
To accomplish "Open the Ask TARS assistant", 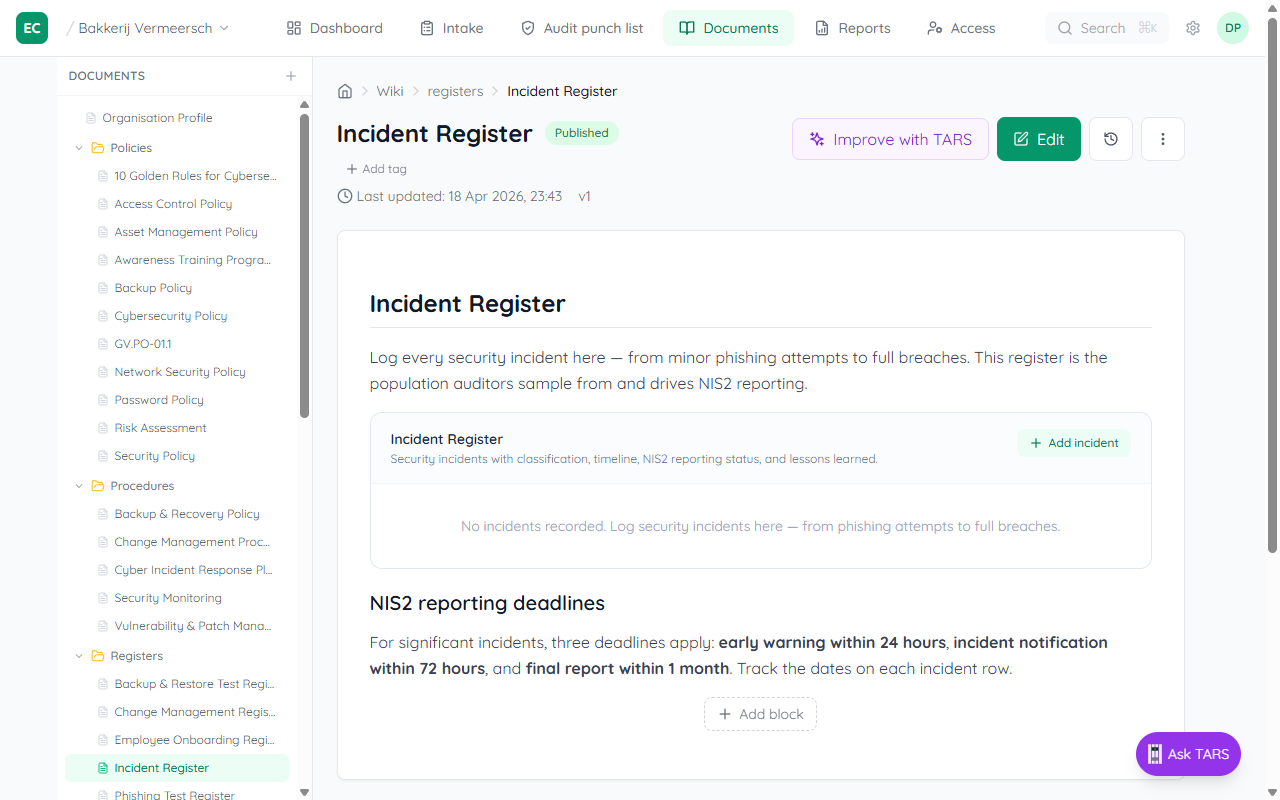I will pos(1188,754).
